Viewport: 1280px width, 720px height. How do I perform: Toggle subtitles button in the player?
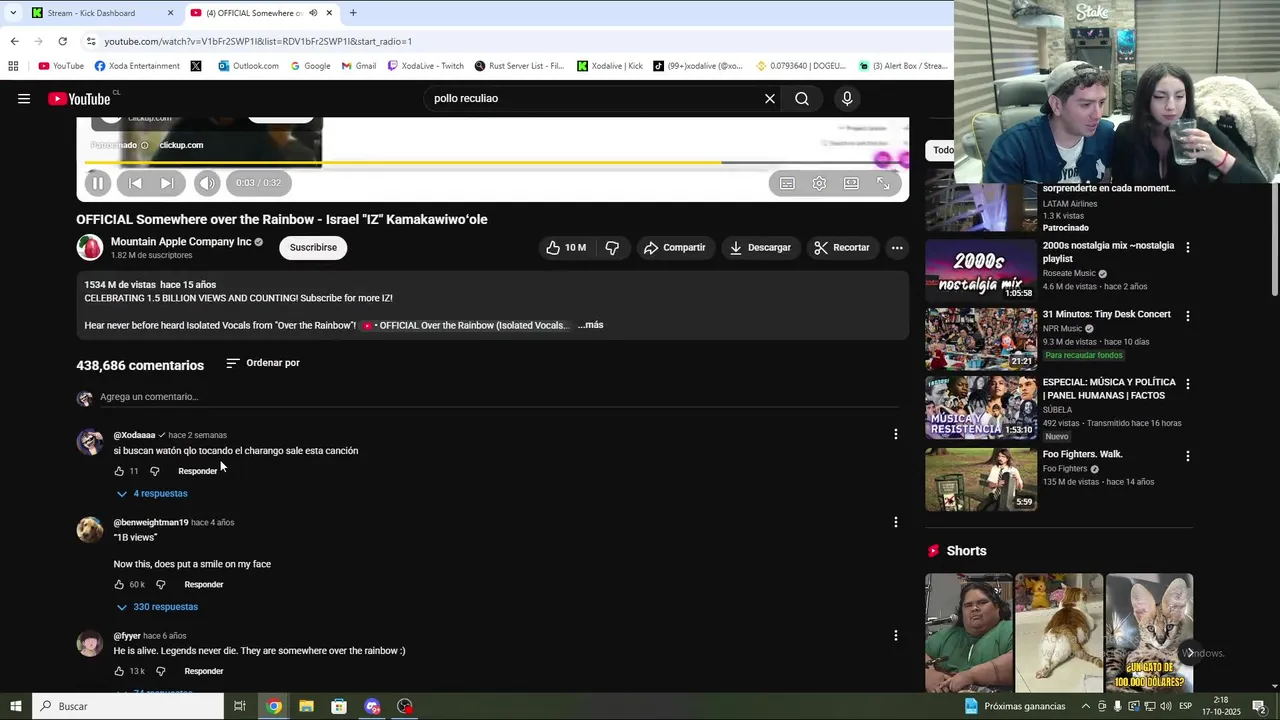(787, 183)
